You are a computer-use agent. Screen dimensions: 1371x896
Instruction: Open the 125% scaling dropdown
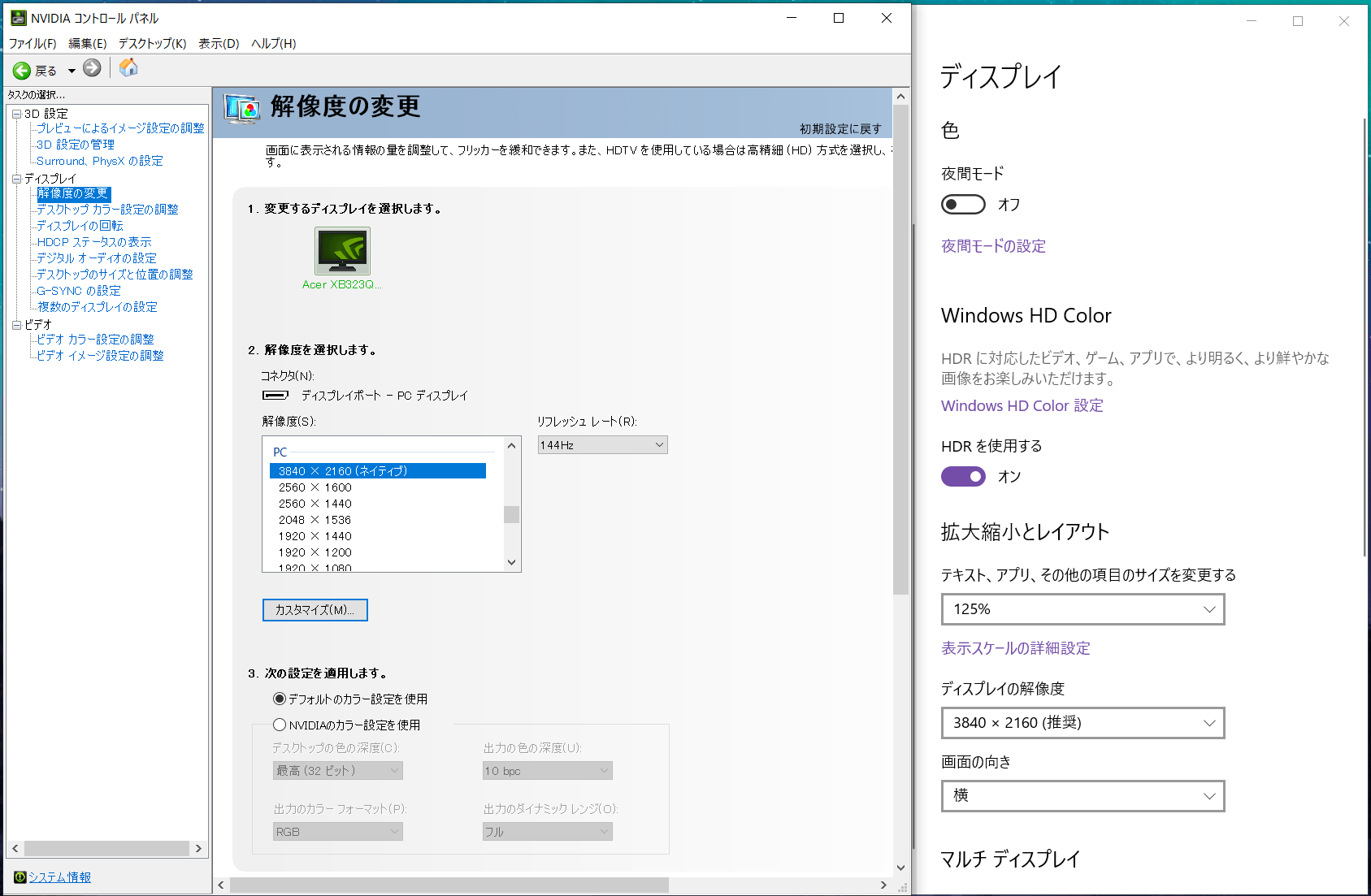(x=1082, y=609)
